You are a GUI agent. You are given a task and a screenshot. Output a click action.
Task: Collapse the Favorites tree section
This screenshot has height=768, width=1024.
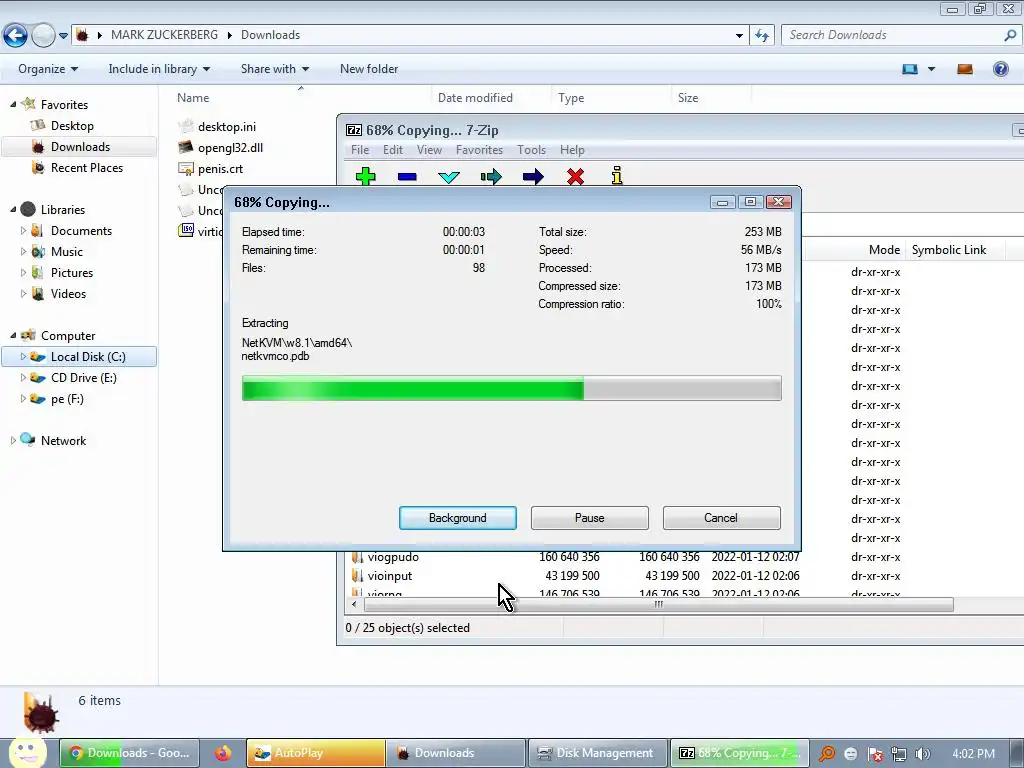[x=13, y=104]
